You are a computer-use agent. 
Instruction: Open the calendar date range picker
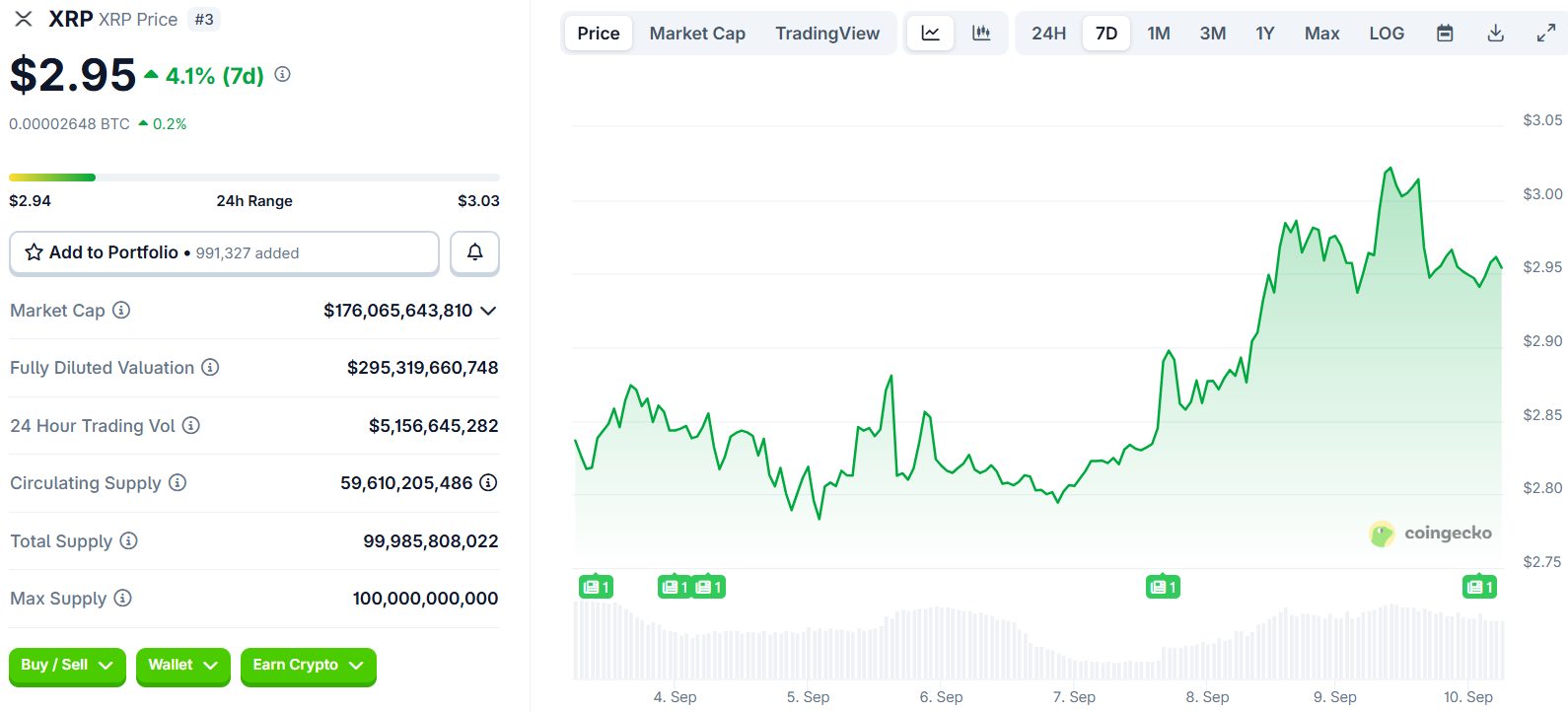[x=1445, y=34]
